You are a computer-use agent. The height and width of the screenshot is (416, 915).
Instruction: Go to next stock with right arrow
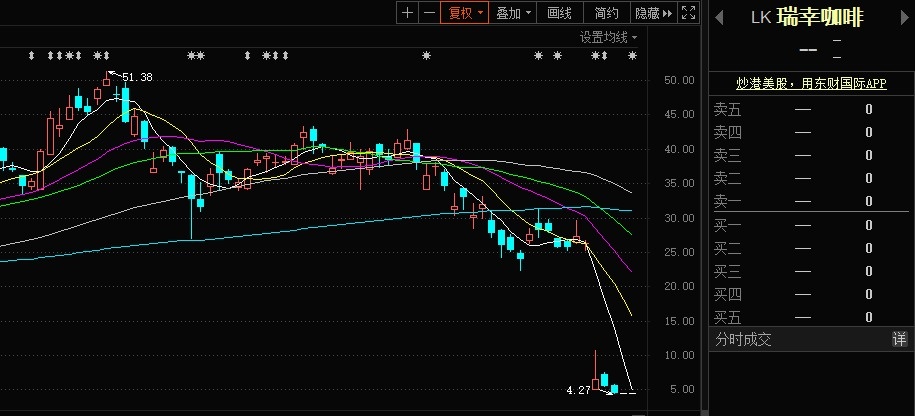[x=905, y=17]
